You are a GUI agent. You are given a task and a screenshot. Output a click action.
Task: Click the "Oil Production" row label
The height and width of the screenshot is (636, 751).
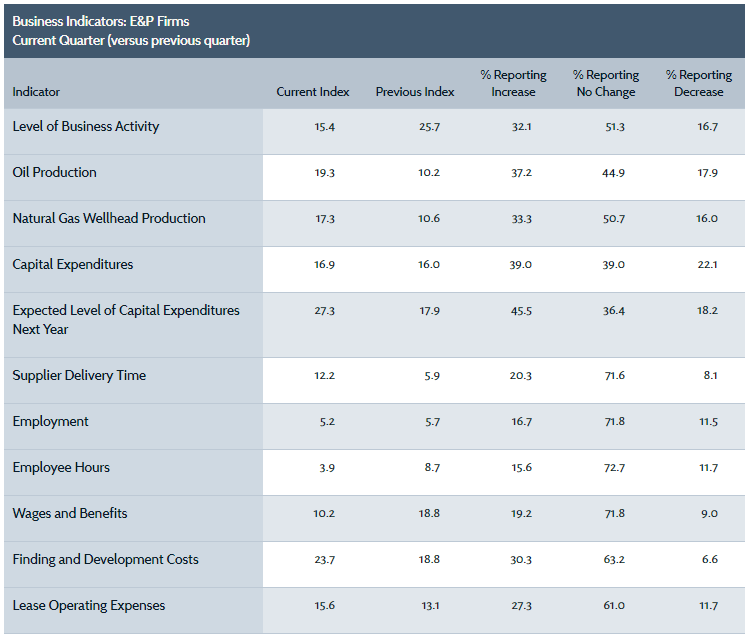(x=55, y=173)
